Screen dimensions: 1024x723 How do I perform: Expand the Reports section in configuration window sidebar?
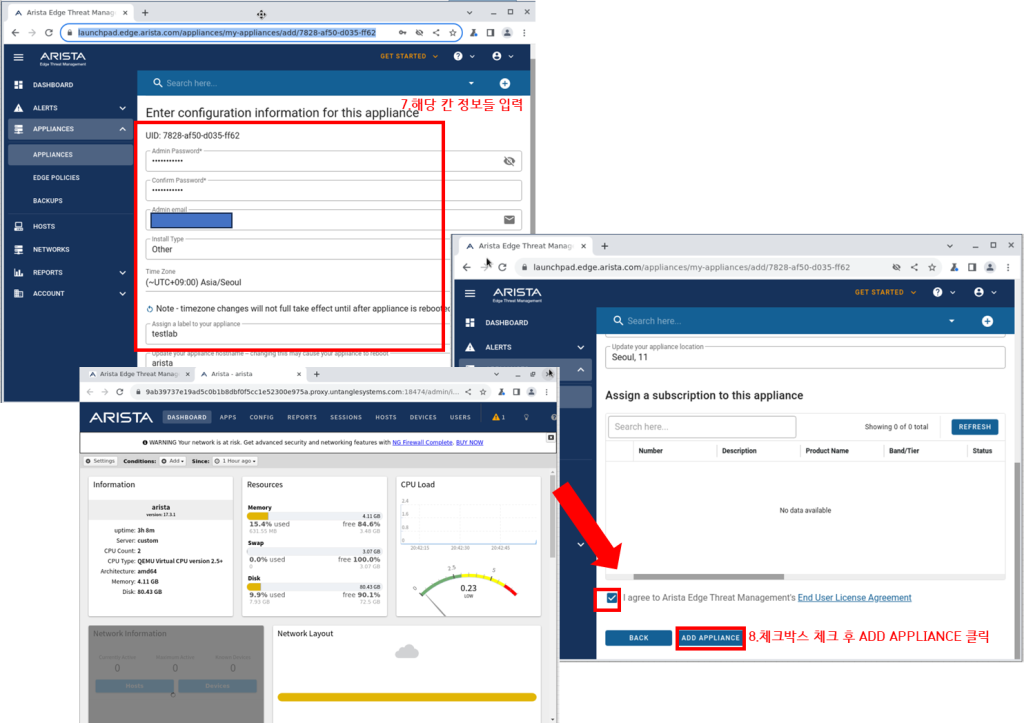tap(123, 272)
